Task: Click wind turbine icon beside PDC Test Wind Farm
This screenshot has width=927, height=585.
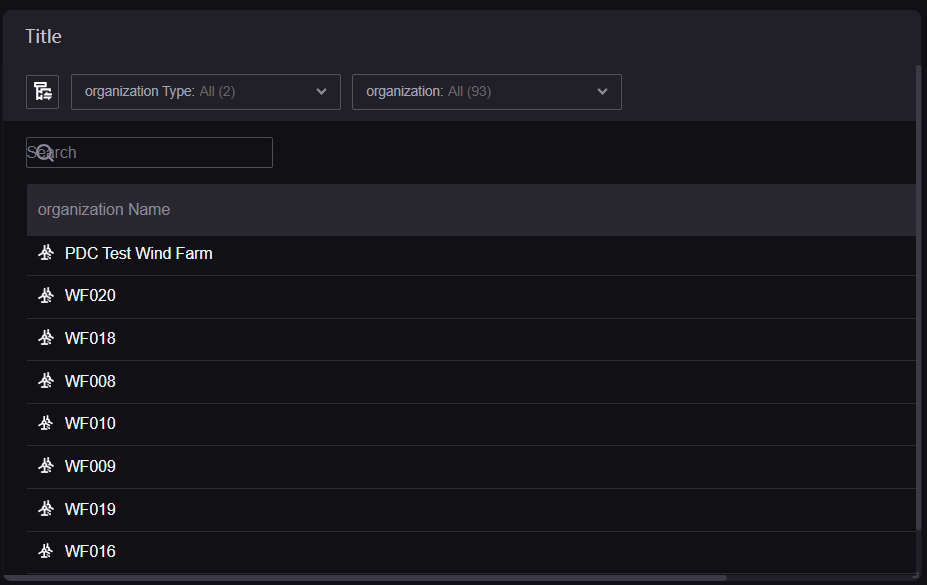Action: tap(46, 253)
